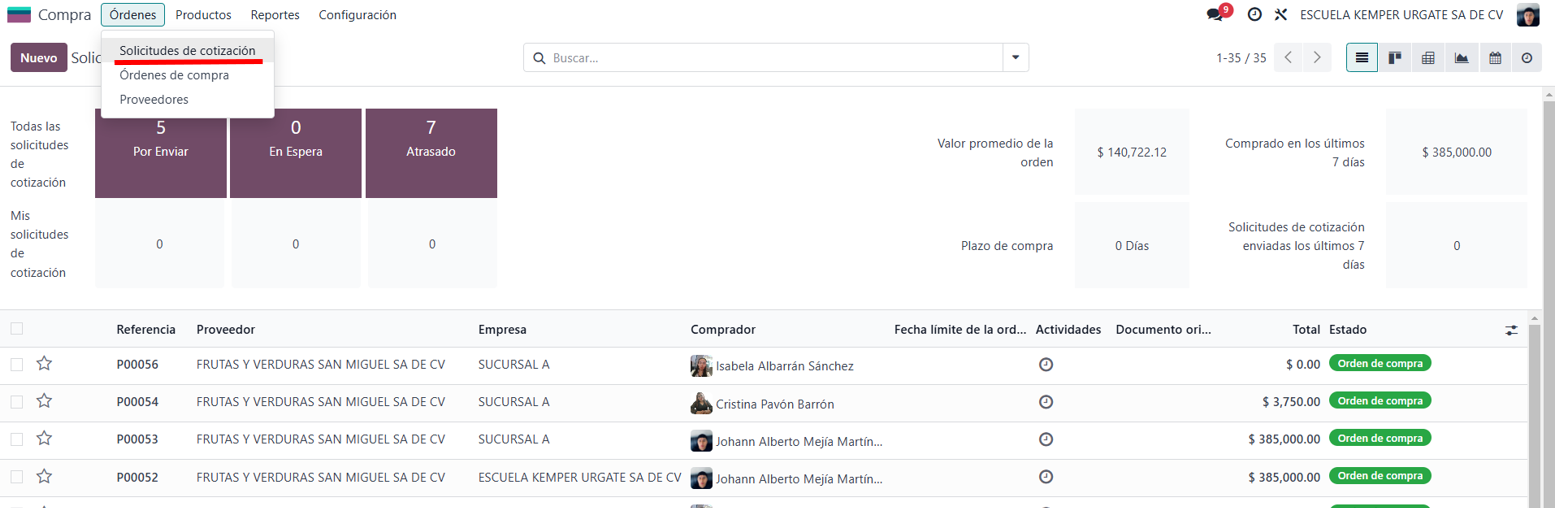Select the checkbox for order P00056
The height and width of the screenshot is (508, 1557).
[17, 365]
